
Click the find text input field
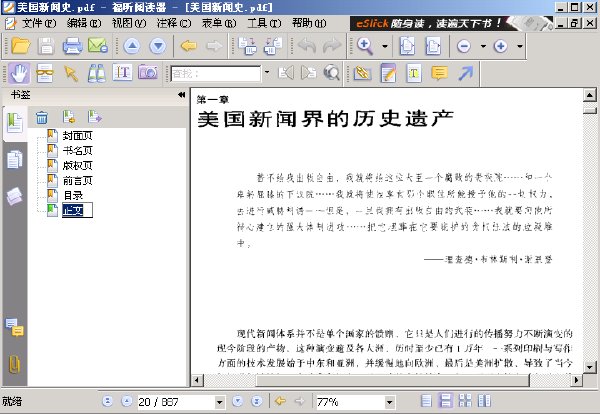click(216, 73)
